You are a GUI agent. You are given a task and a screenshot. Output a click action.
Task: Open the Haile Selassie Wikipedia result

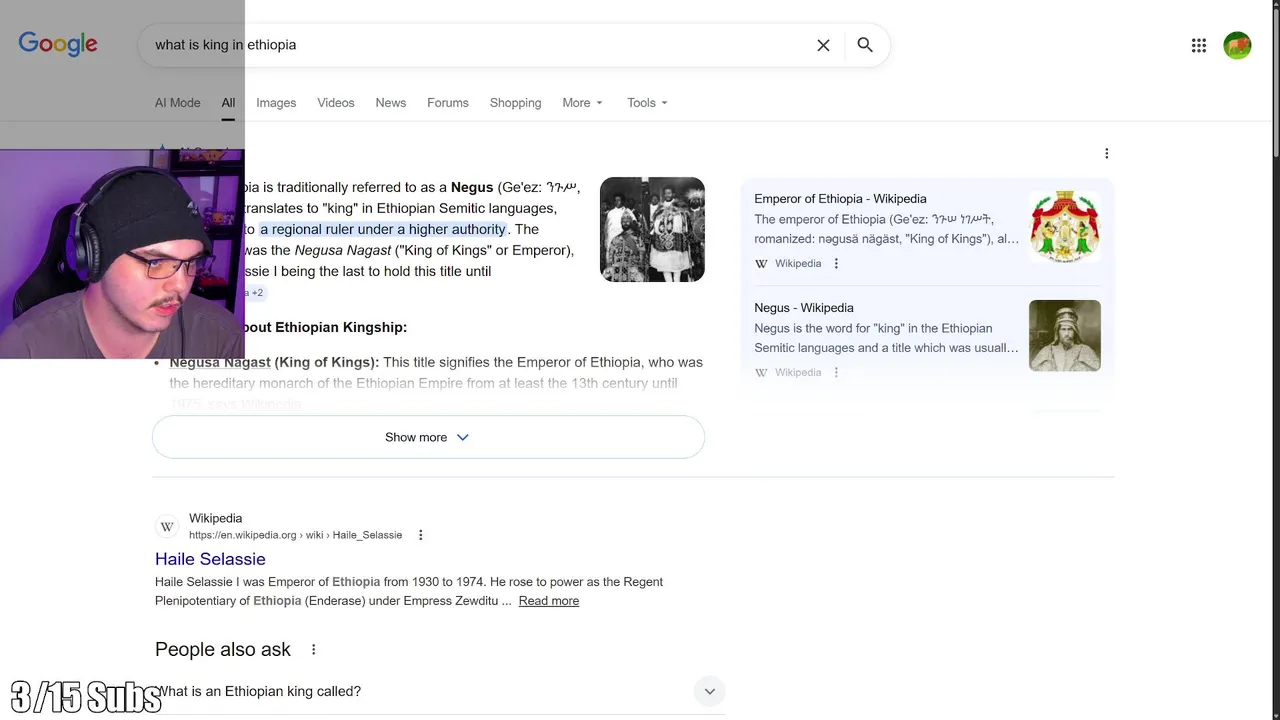coord(210,559)
